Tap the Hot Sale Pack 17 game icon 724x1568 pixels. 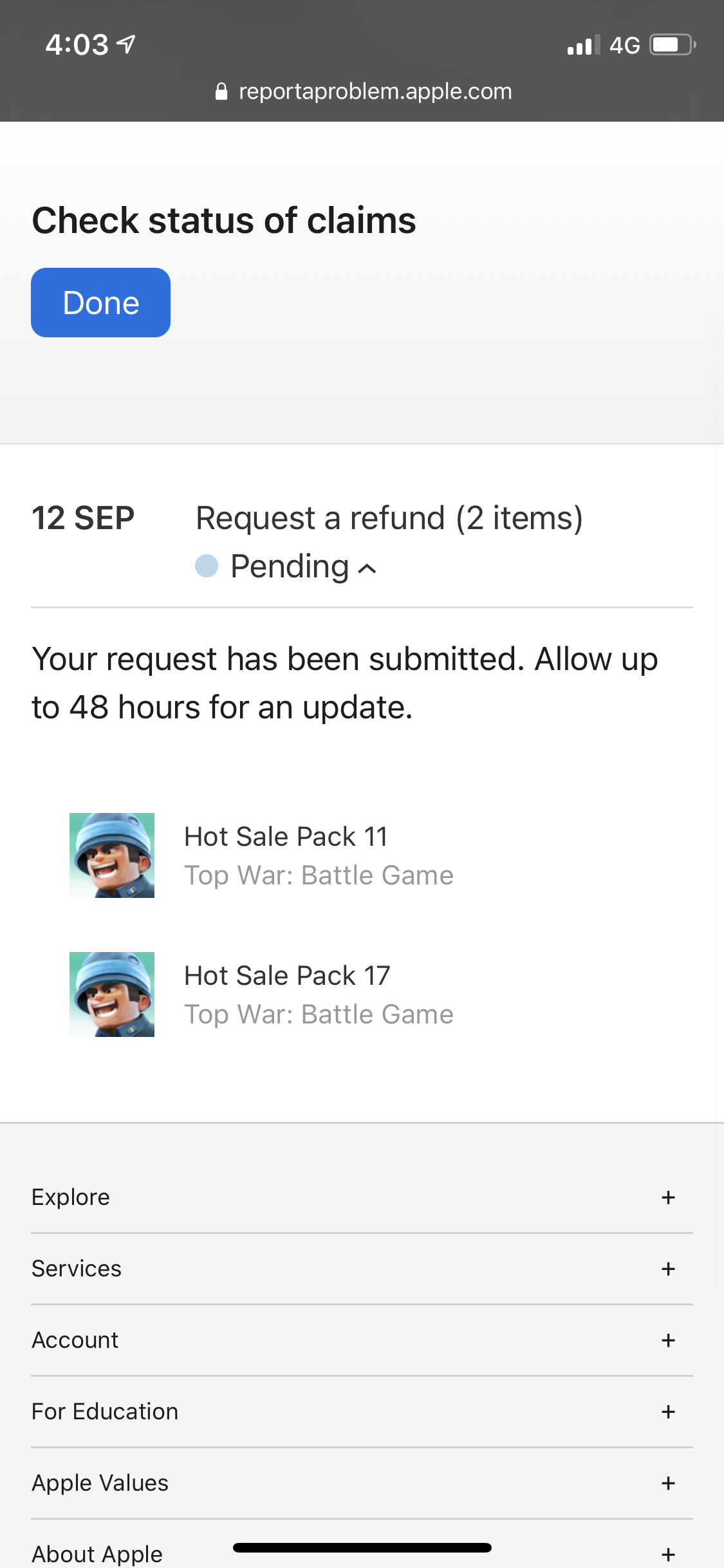112,994
